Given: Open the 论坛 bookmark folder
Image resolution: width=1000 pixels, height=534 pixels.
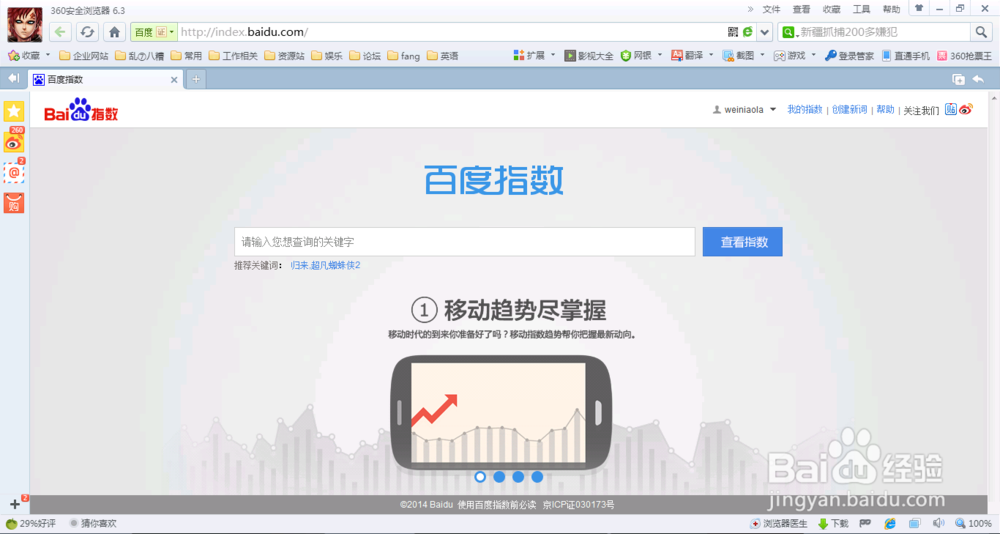Looking at the screenshot, I should [365, 56].
